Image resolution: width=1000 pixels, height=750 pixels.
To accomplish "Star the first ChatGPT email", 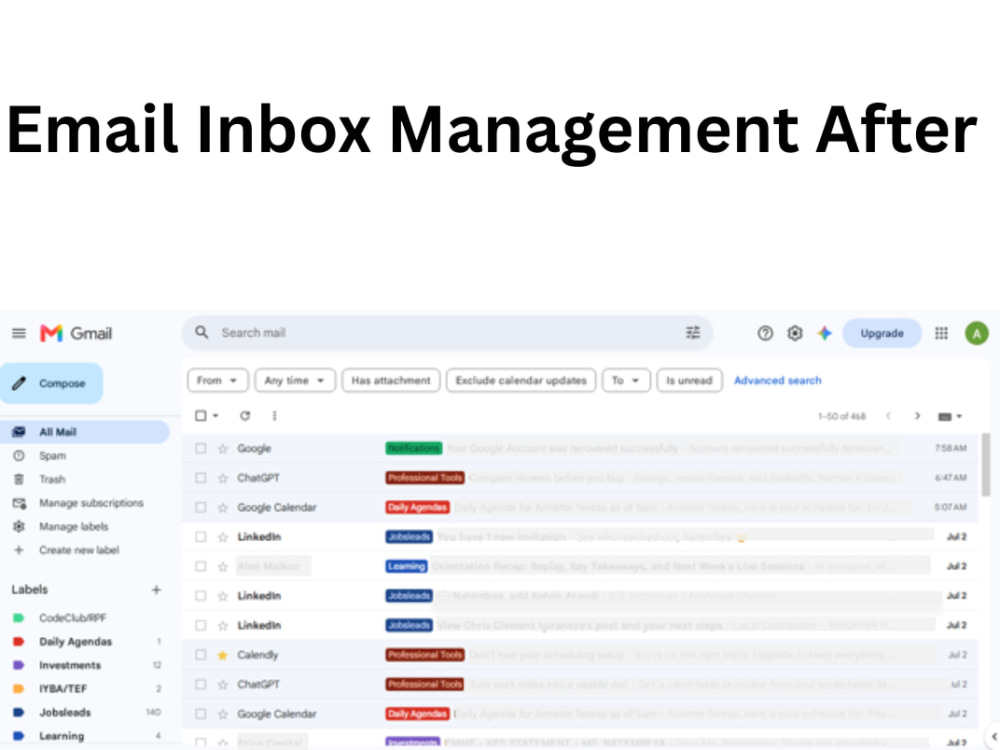I will pos(223,478).
